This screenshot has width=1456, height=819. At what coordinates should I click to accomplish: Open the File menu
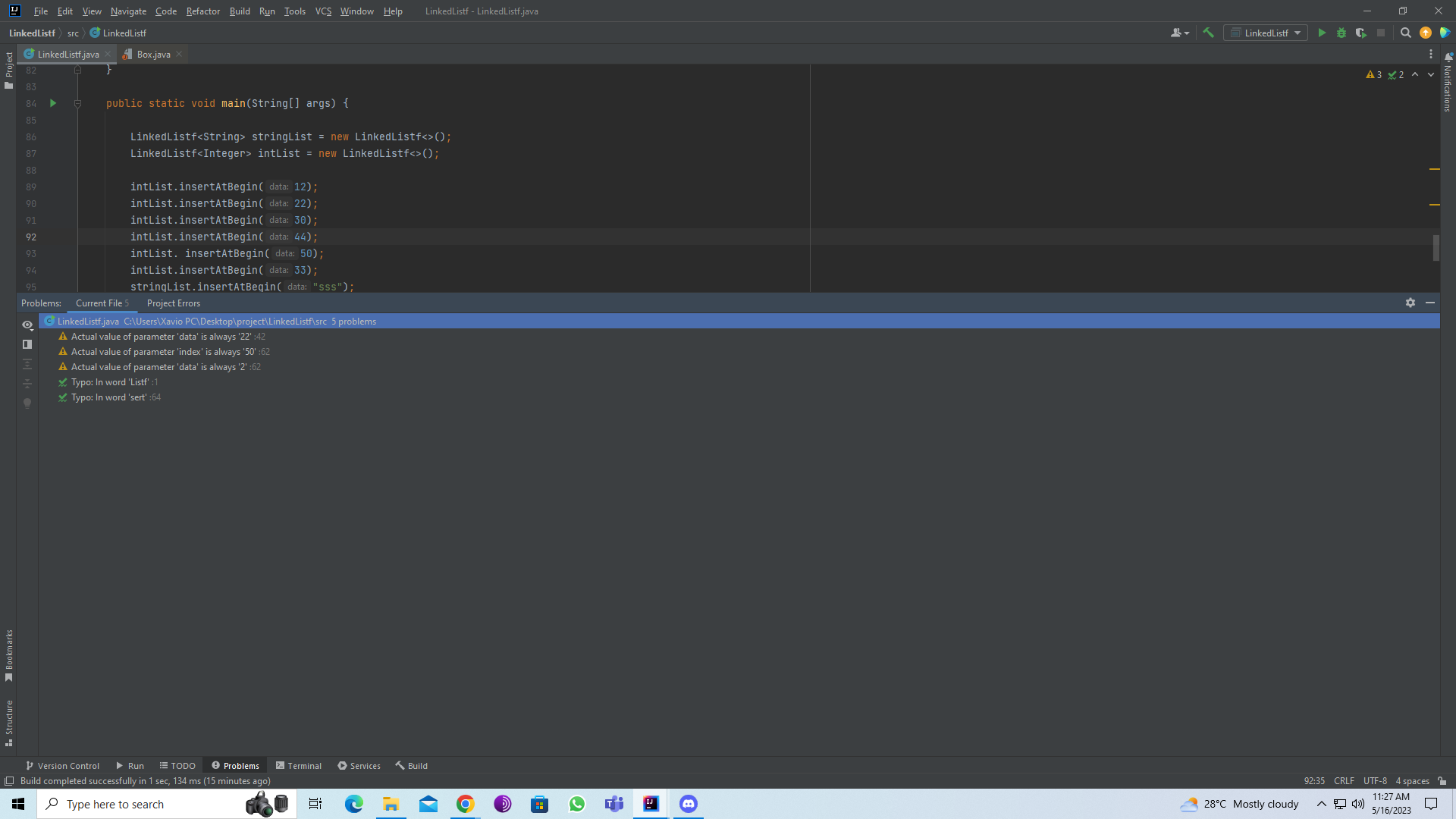tap(41, 11)
